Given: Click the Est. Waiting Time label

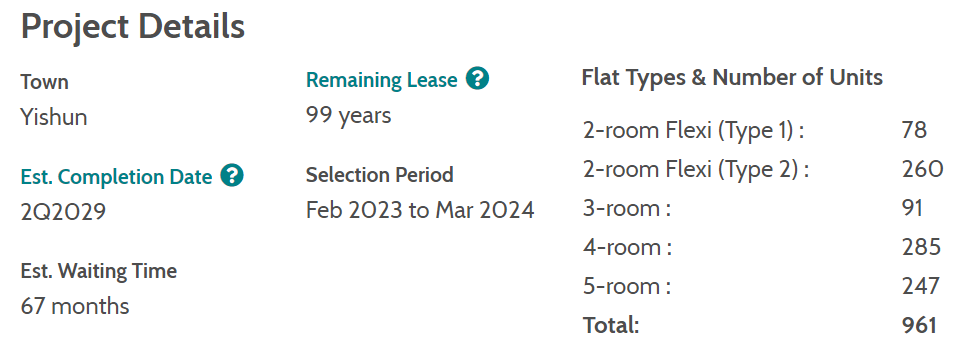Looking at the screenshot, I should pos(99,271).
